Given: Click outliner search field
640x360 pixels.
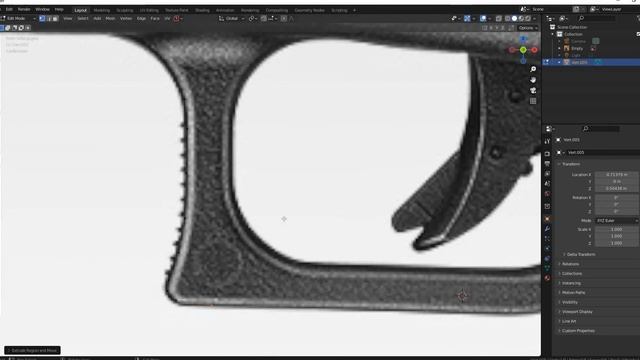Looking at the screenshot, I should coord(596,18).
